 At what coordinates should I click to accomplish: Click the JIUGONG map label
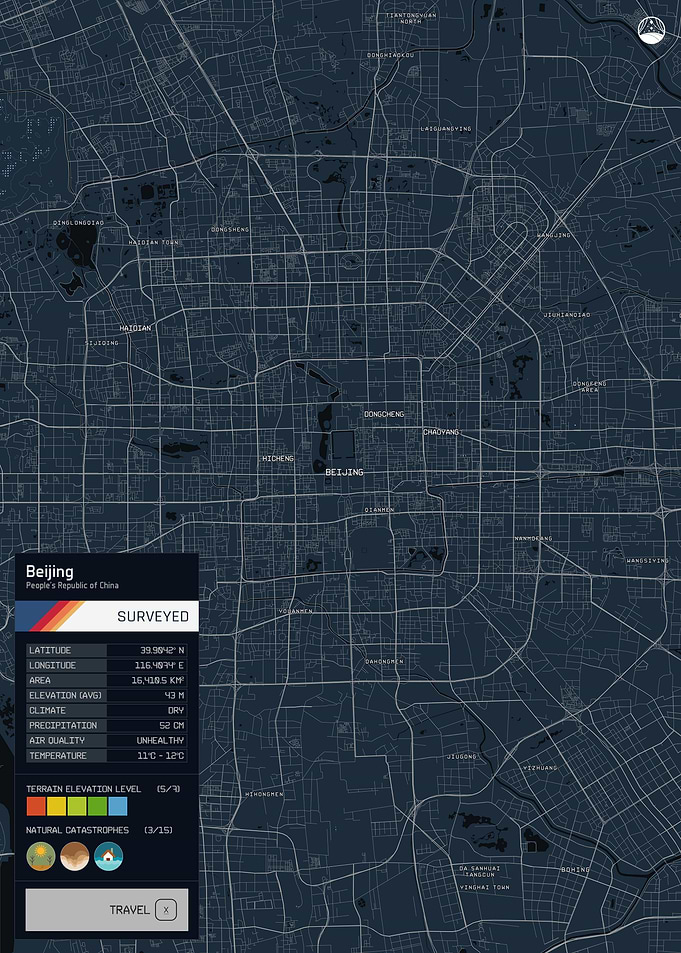click(461, 757)
